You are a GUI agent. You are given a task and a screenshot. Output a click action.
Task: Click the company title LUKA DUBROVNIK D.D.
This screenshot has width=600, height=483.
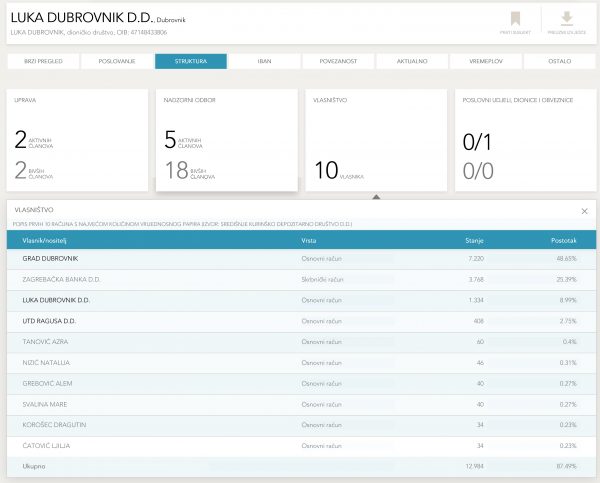pyautogui.click(x=82, y=18)
